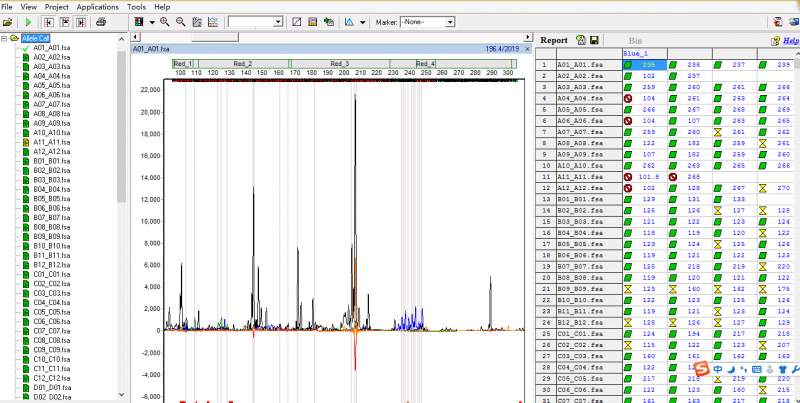Click the open project folder icon

(8, 21)
